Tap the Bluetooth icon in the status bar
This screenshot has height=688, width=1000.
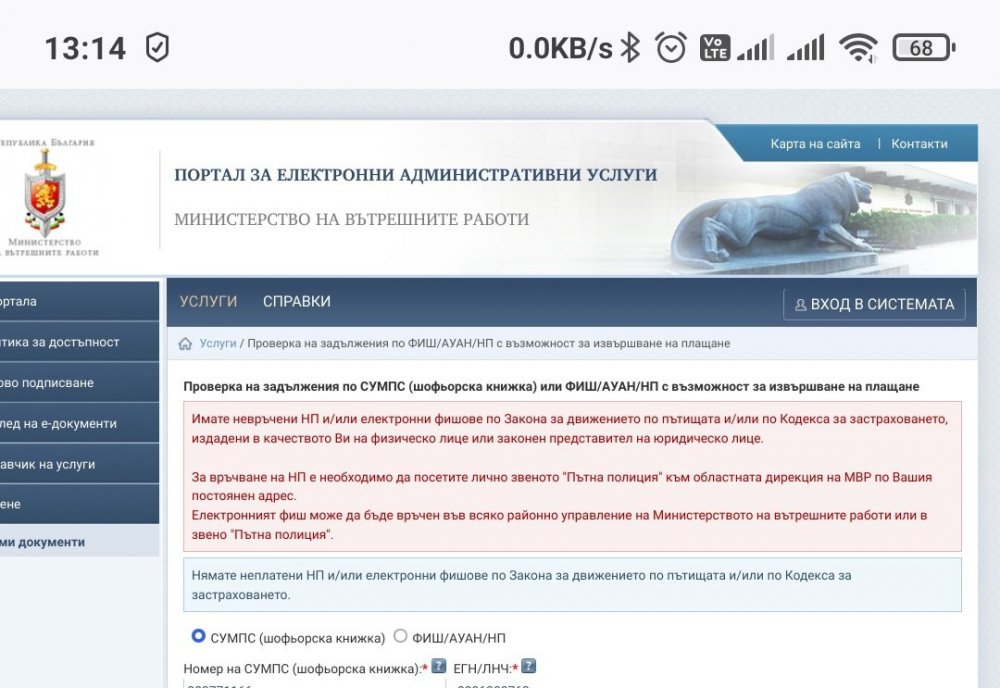(630, 48)
